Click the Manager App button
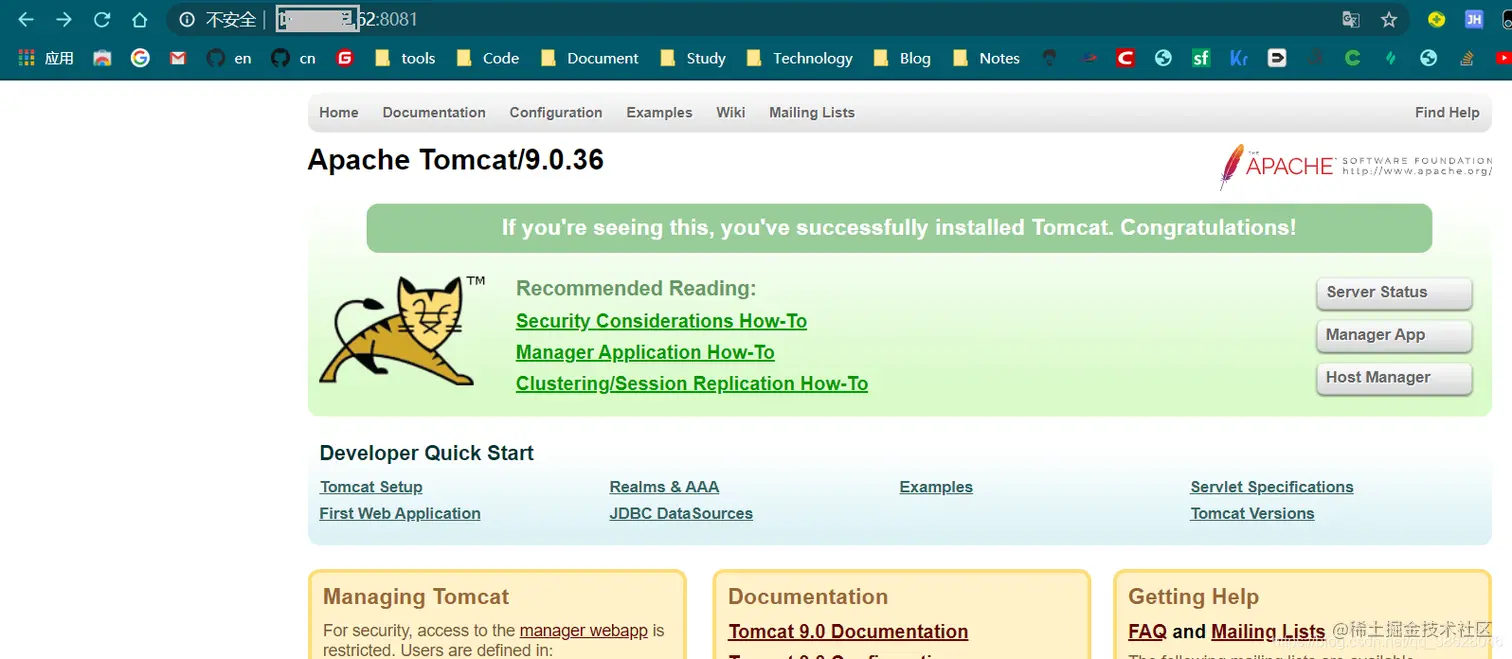 [1394, 336]
